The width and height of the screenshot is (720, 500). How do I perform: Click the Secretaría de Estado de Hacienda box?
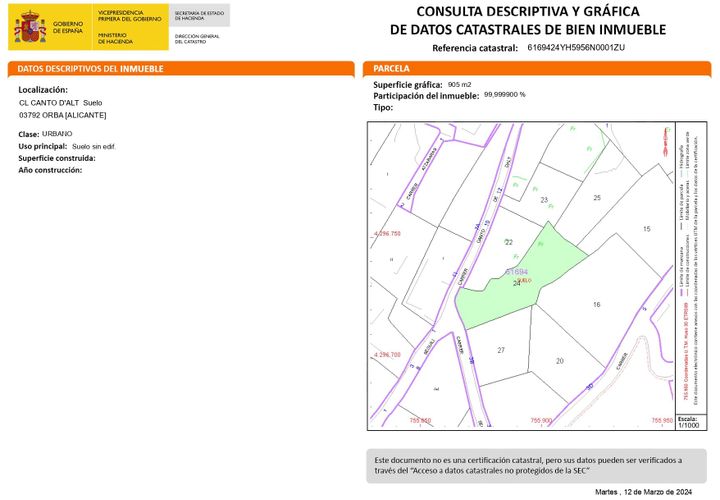(199, 16)
